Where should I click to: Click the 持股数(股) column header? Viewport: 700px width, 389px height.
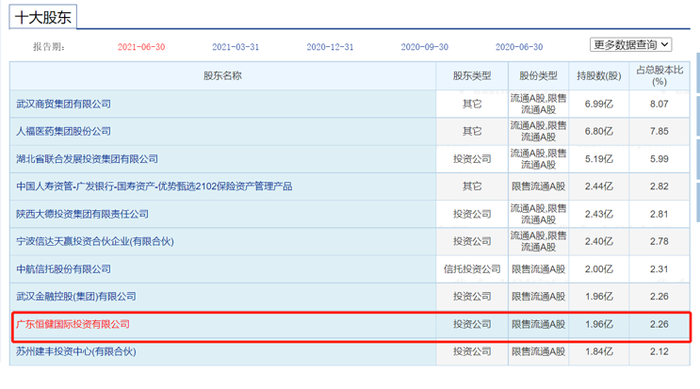599,76
